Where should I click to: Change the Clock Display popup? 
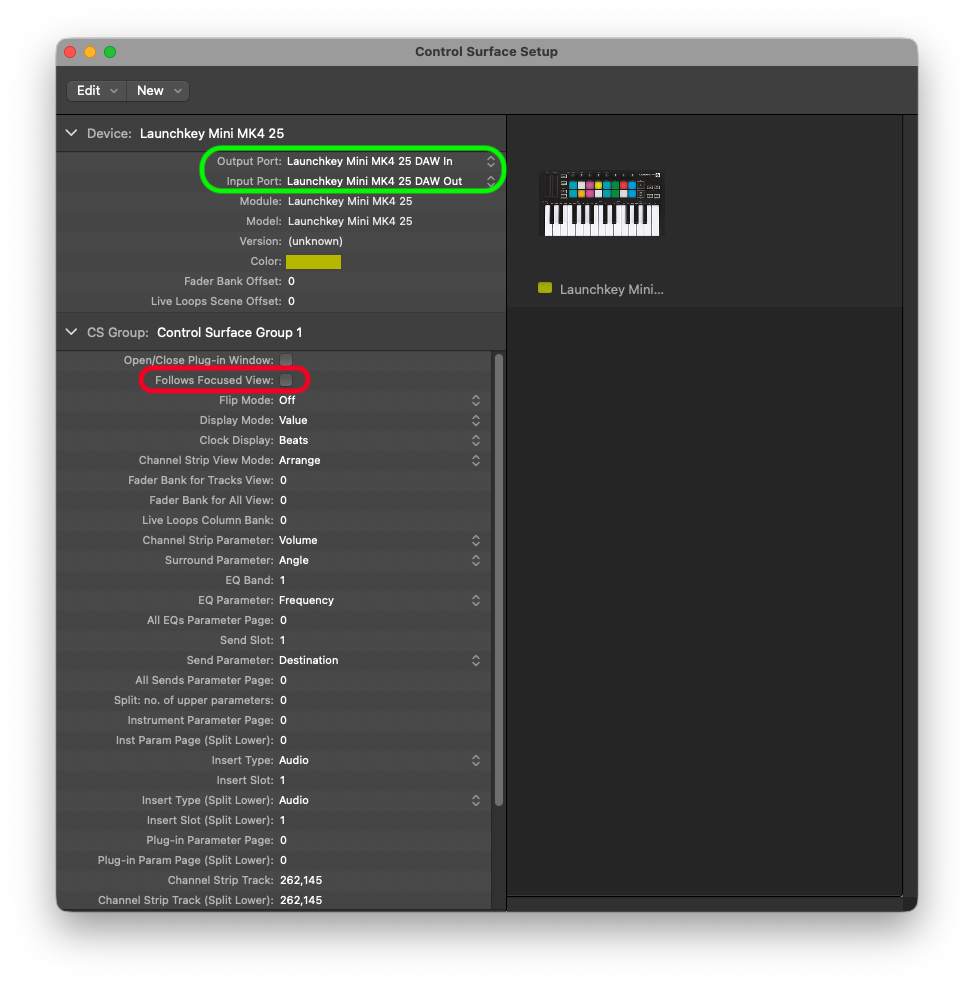(380, 441)
